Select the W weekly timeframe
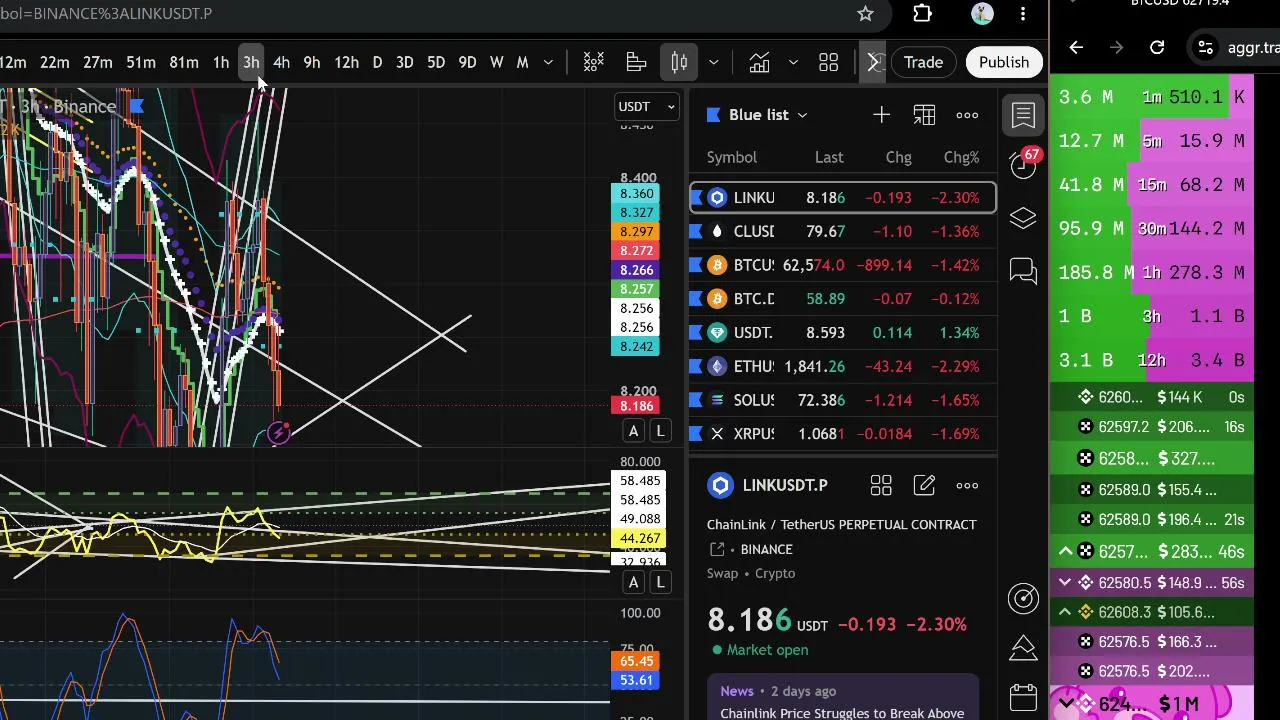1280x720 pixels. click(496, 63)
